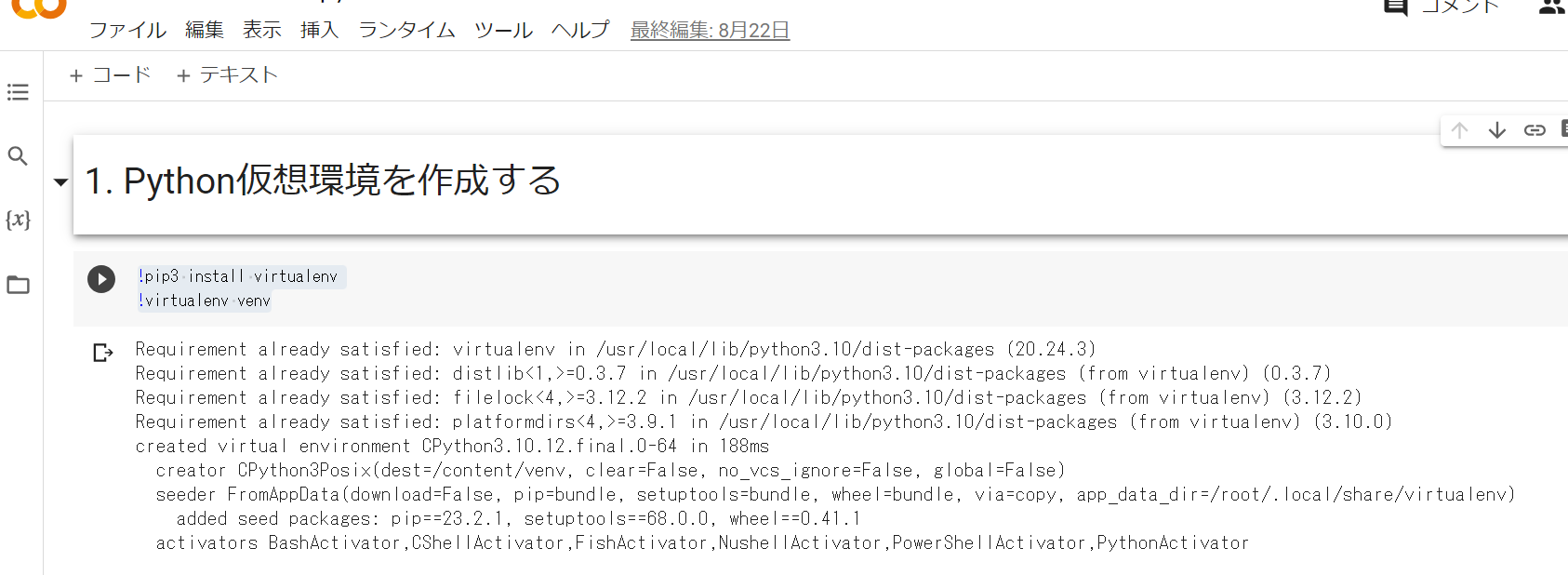Open the ヘルプ menu

coord(580,30)
